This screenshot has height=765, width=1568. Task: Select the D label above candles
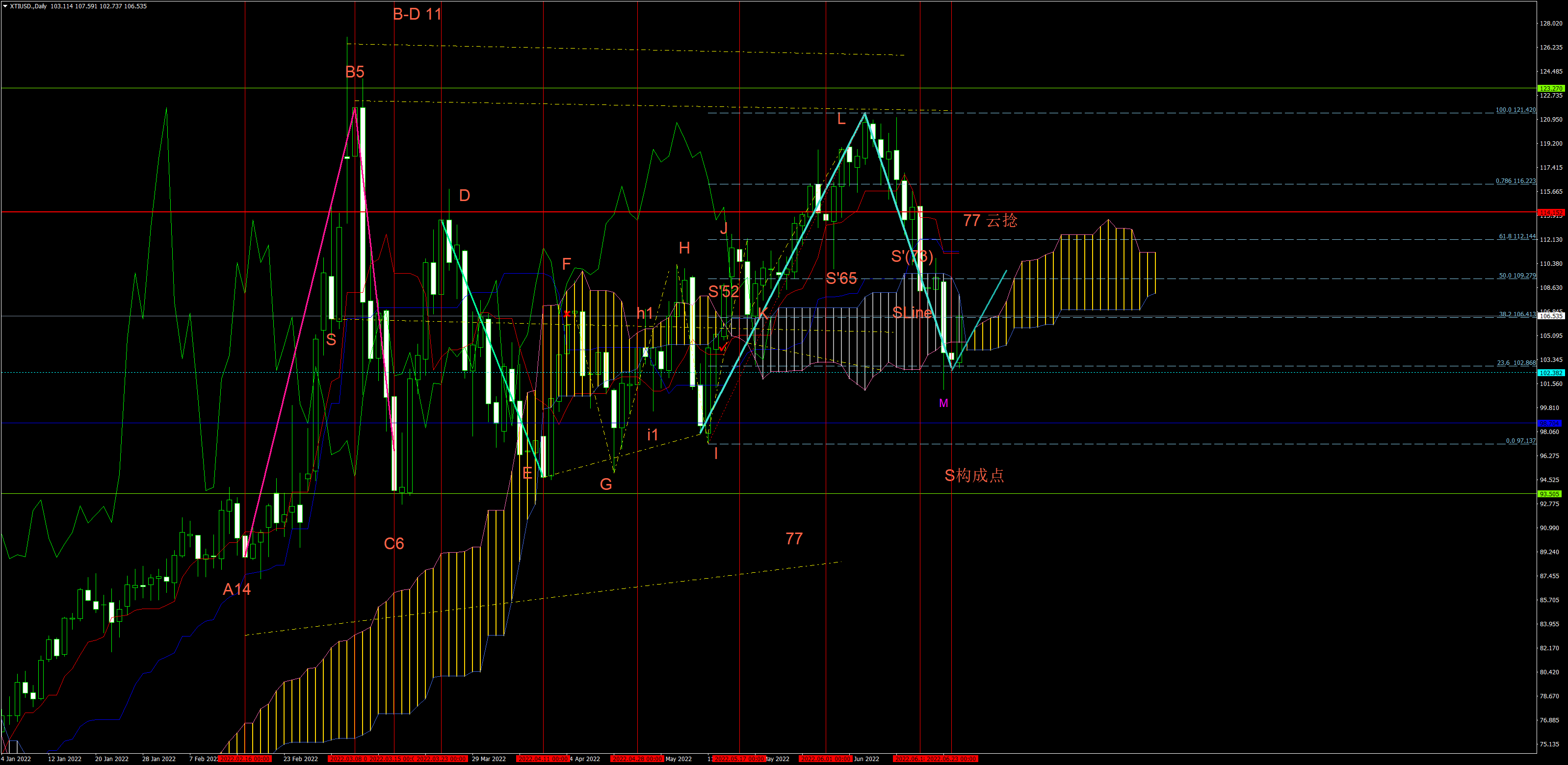coord(465,195)
